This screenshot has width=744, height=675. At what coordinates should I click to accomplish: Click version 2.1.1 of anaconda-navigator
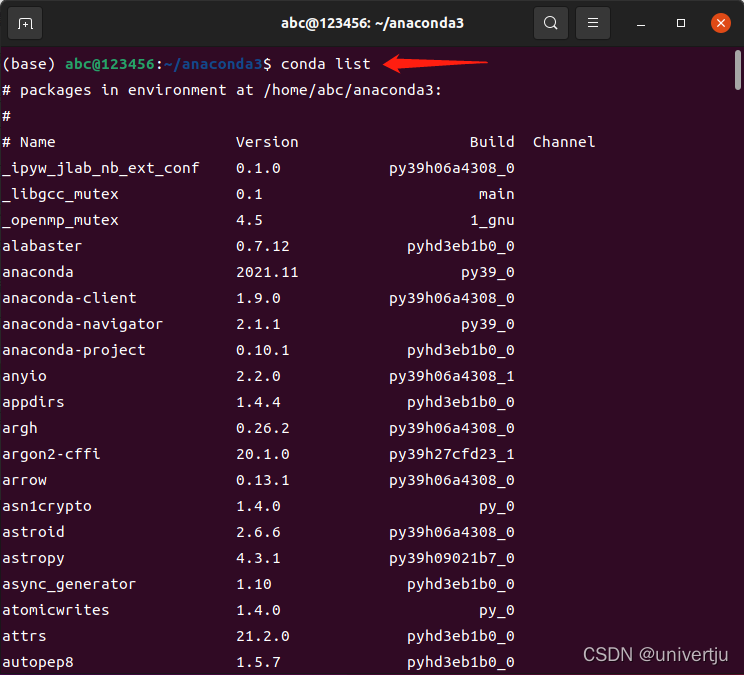[258, 324]
